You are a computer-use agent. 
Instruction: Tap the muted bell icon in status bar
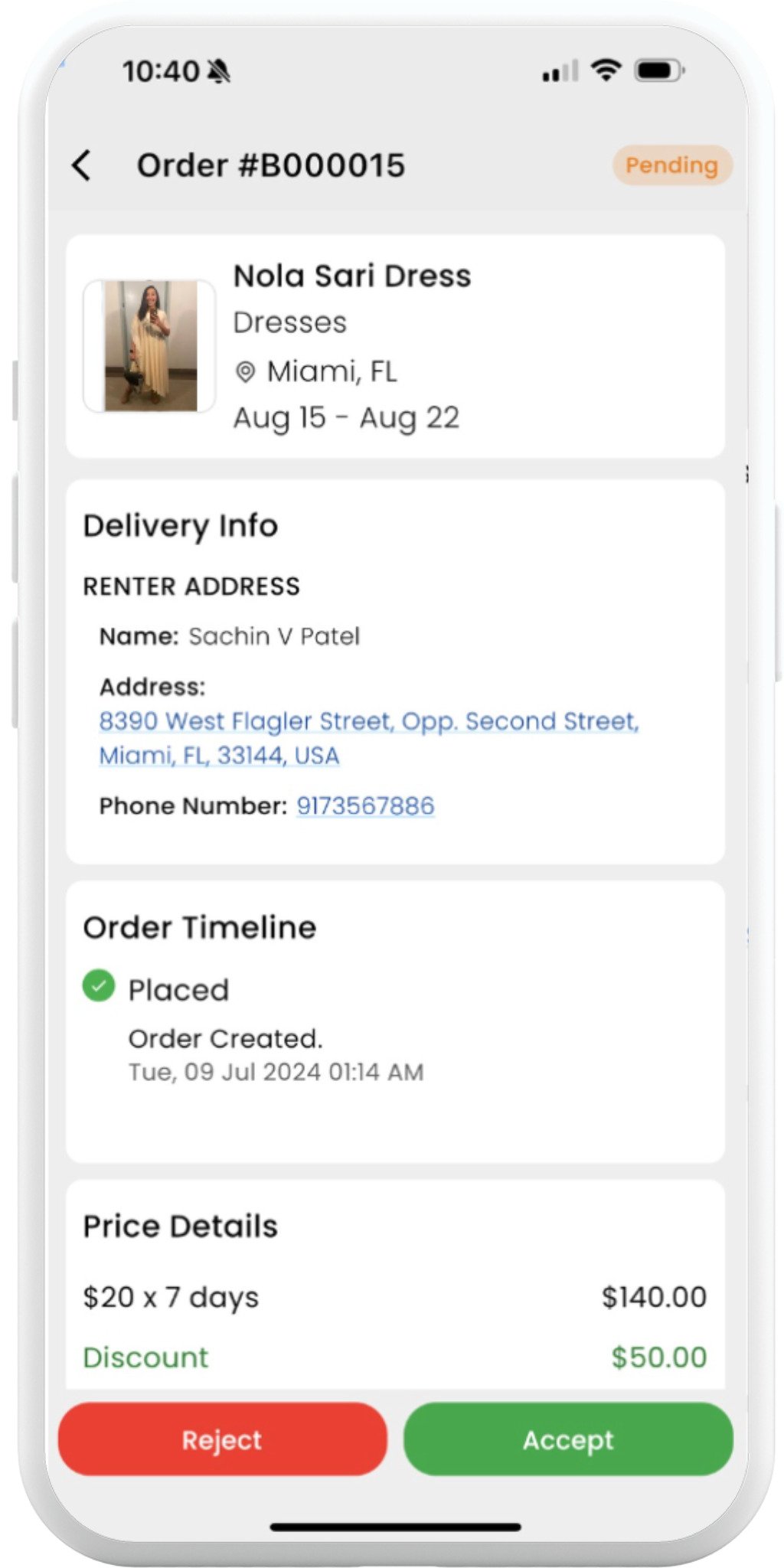(x=219, y=71)
